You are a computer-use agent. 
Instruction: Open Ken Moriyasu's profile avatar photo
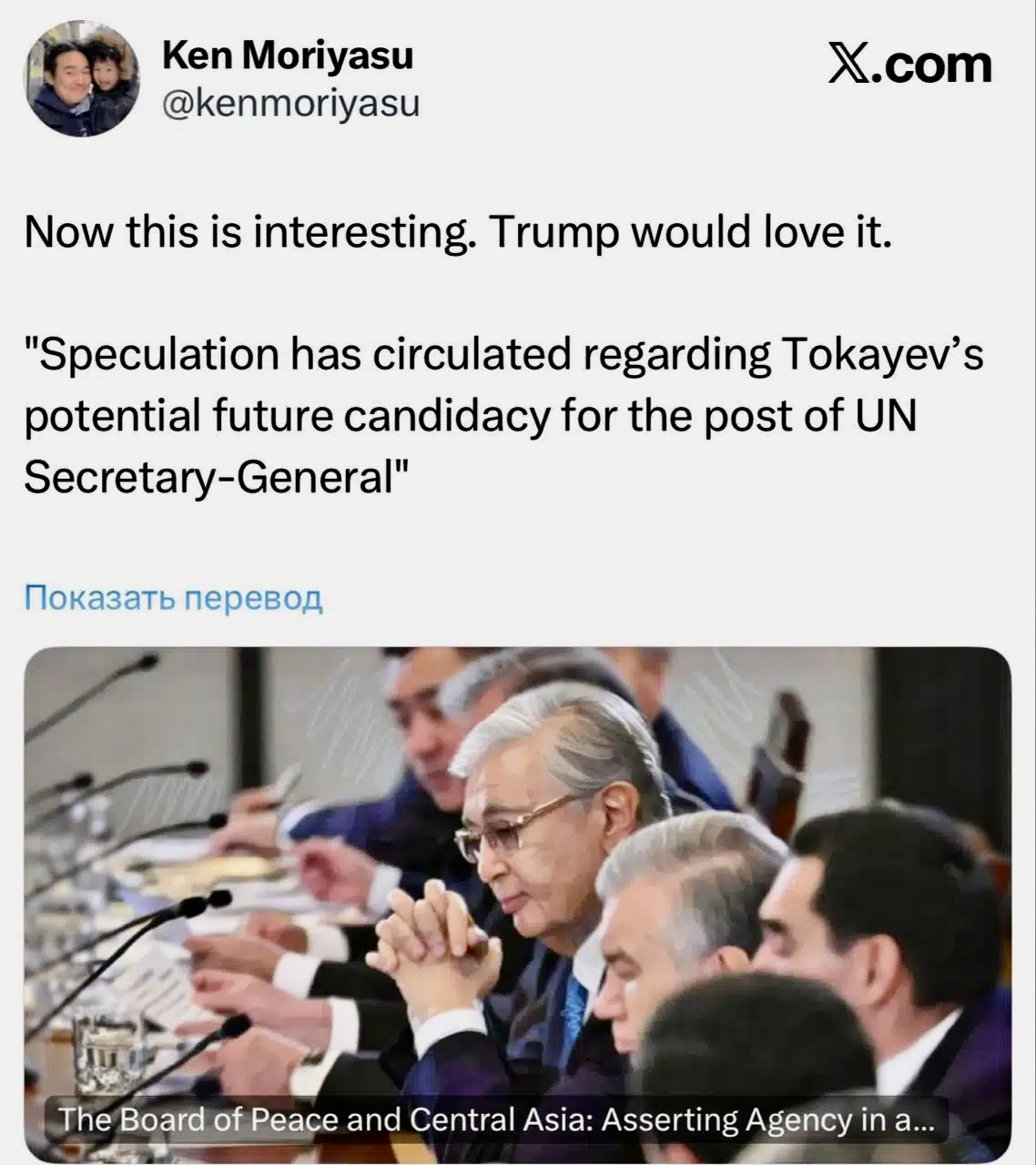pos(84,79)
